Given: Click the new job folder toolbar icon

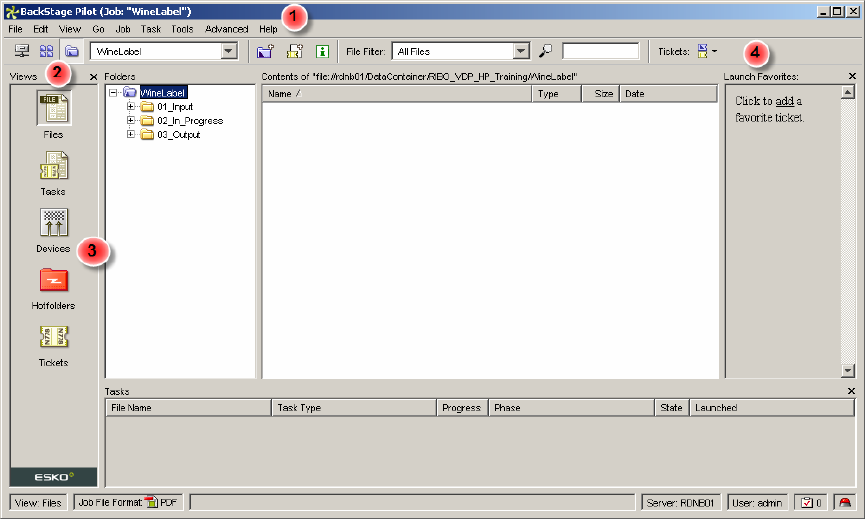Looking at the screenshot, I should click(265, 51).
